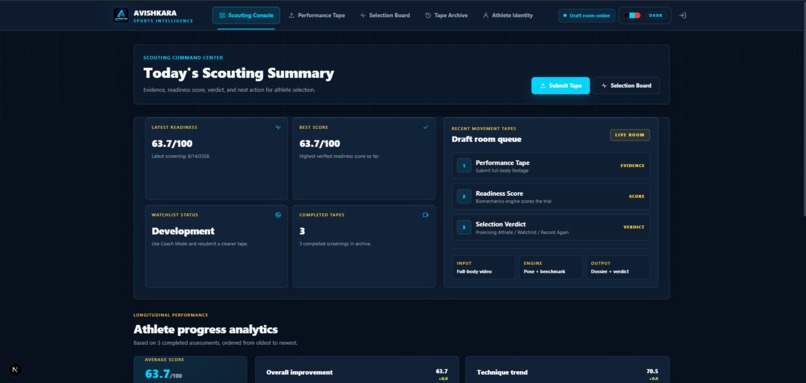806x383 pixels.
Task: Click the Live Room badge
Action: pyautogui.click(x=630, y=135)
